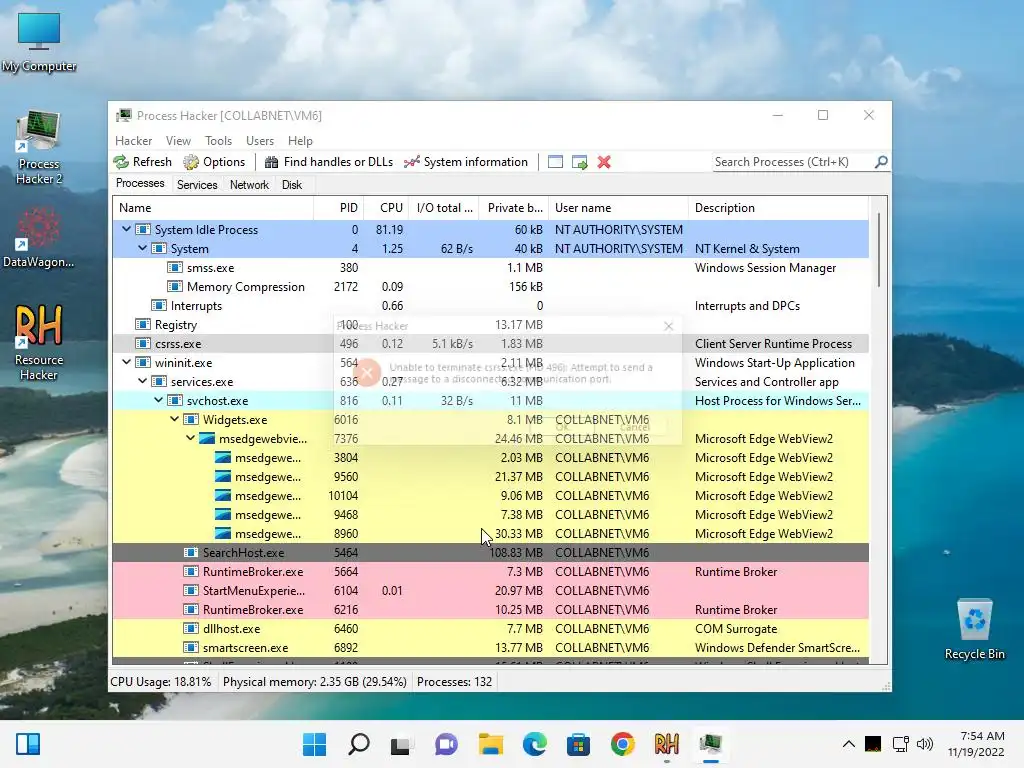This screenshot has height=768, width=1024.
Task: Open the Hacker menu
Action: [133, 140]
